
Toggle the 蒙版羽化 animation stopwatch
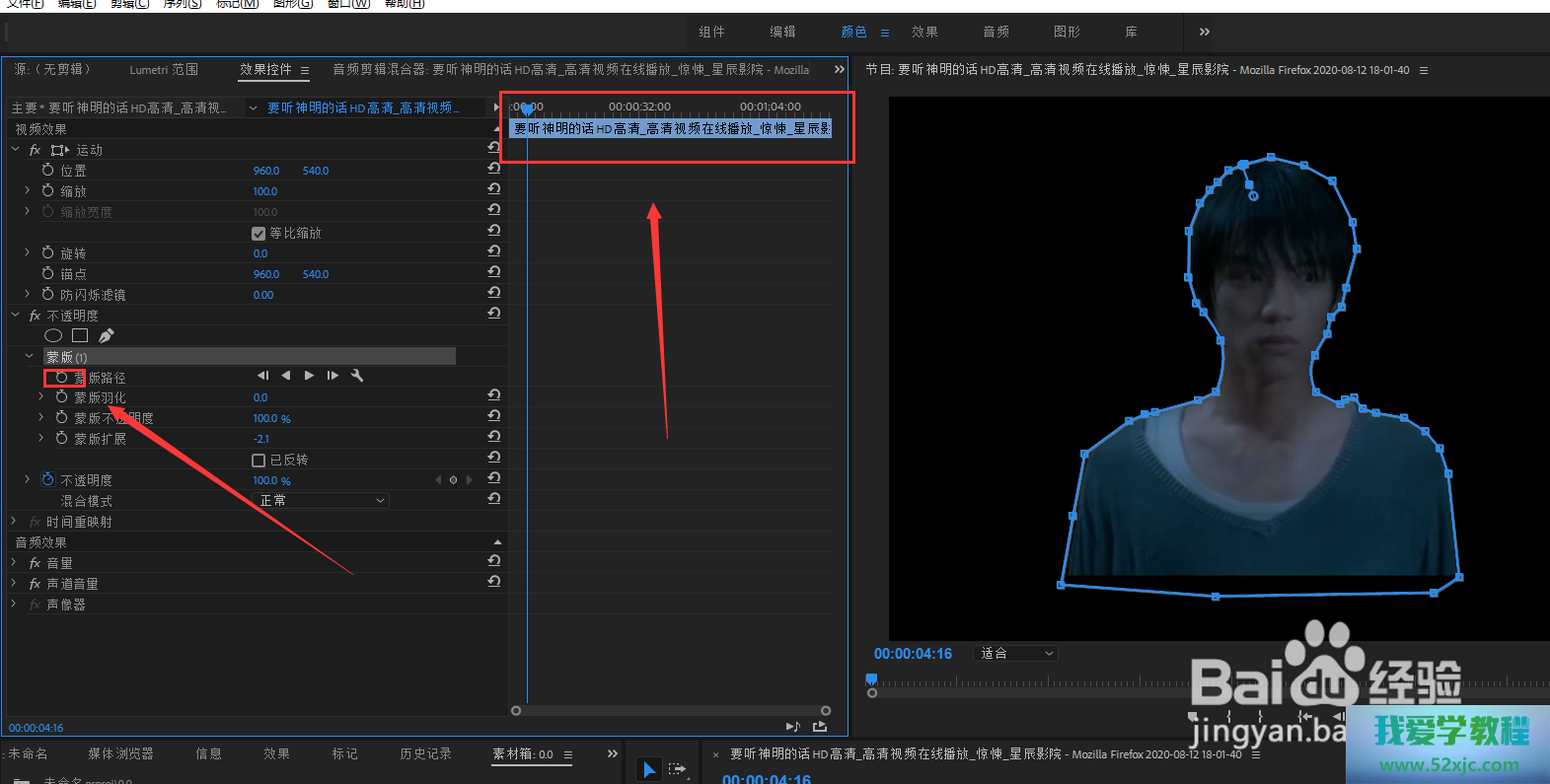tap(62, 396)
